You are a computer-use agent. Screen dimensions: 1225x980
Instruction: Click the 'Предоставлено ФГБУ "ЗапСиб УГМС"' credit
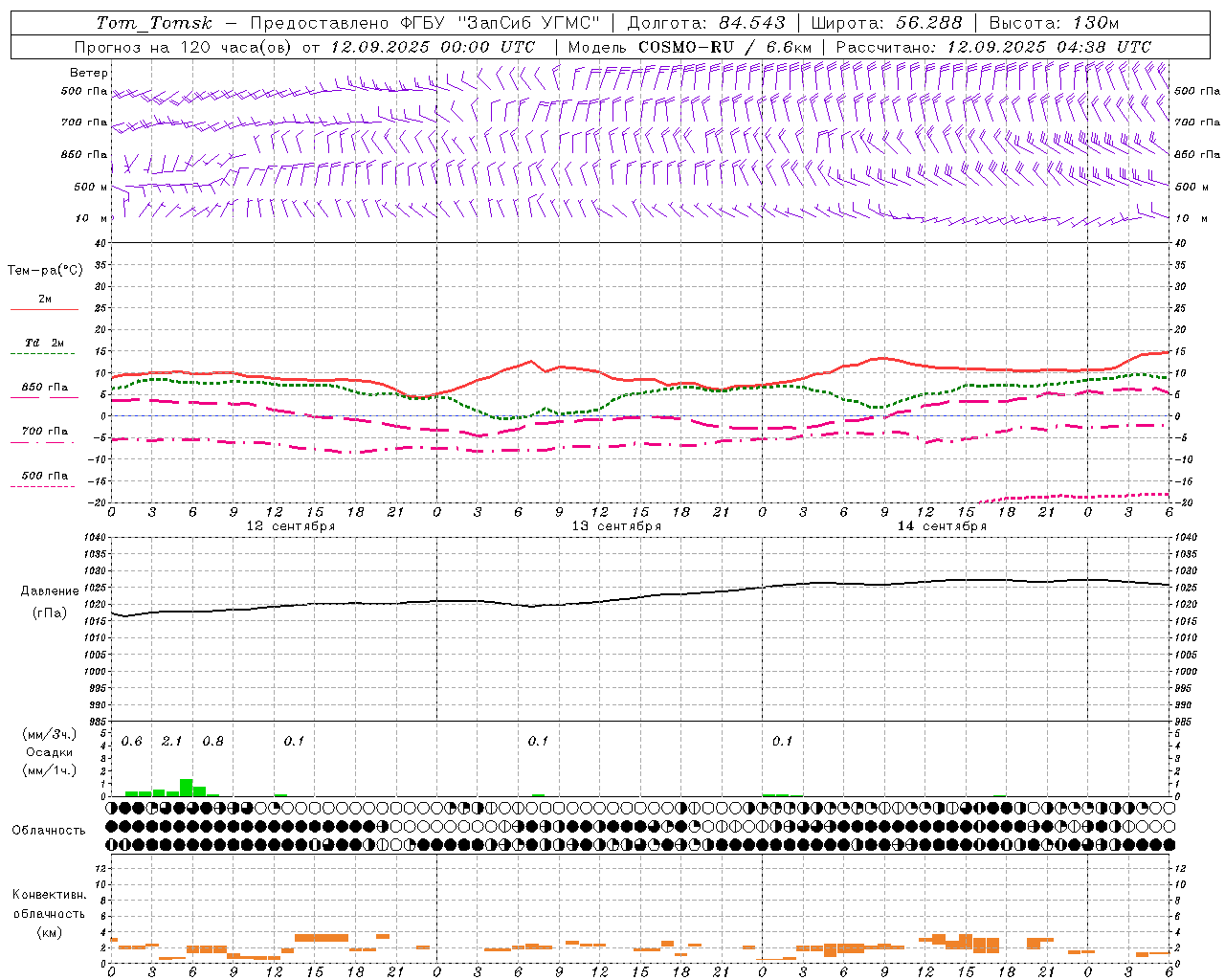[x=426, y=23]
